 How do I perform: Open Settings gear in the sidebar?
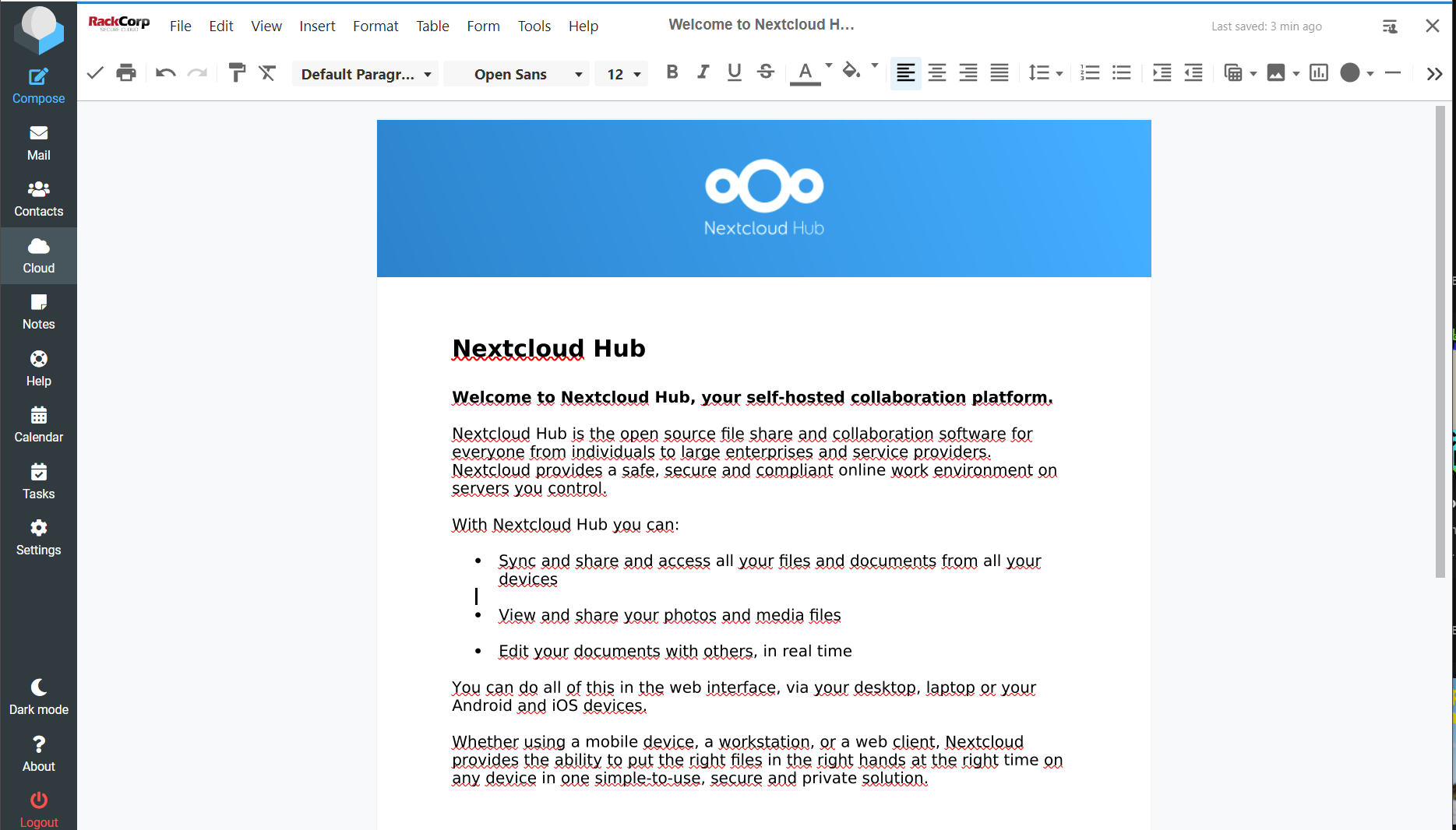pos(38,538)
